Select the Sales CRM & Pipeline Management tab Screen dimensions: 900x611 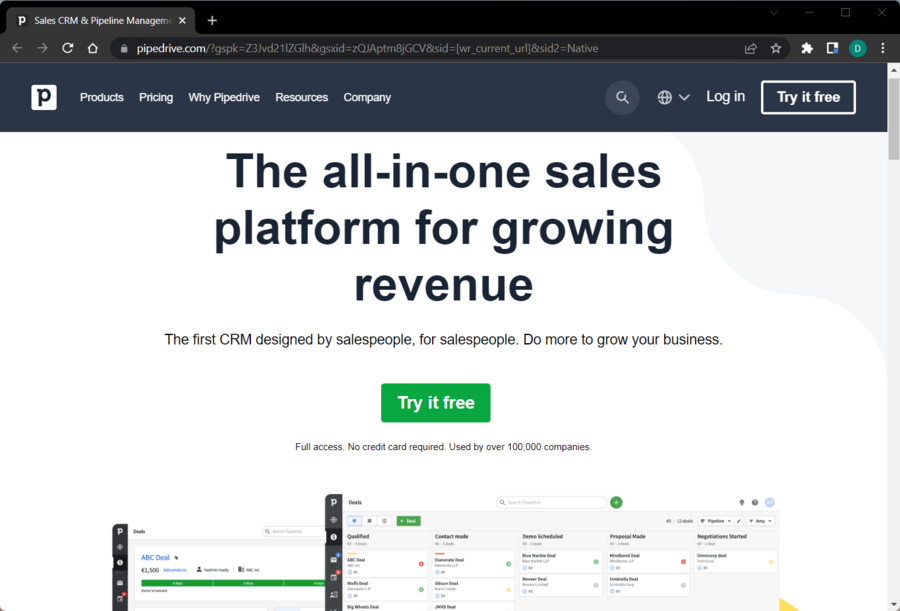pos(102,21)
